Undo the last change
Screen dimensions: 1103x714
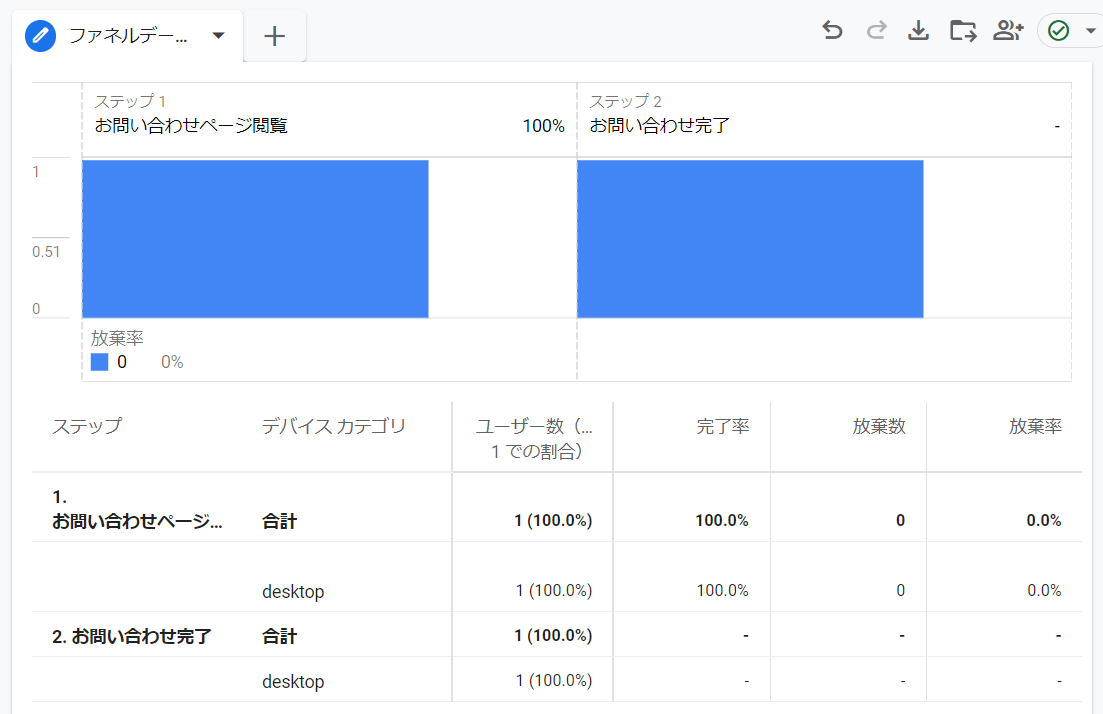point(832,30)
